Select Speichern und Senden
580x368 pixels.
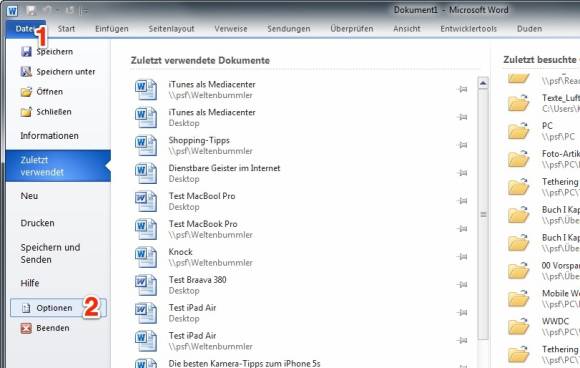[50, 253]
